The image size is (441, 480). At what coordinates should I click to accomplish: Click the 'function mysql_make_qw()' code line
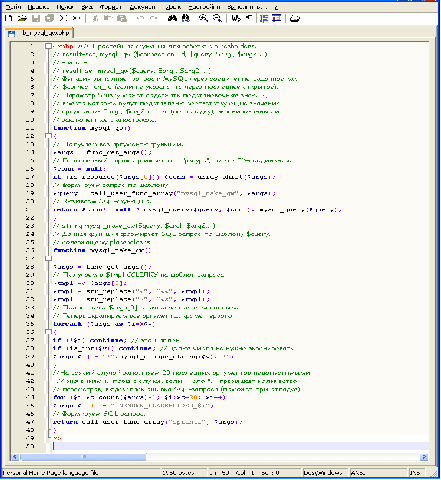click(x=102, y=250)
